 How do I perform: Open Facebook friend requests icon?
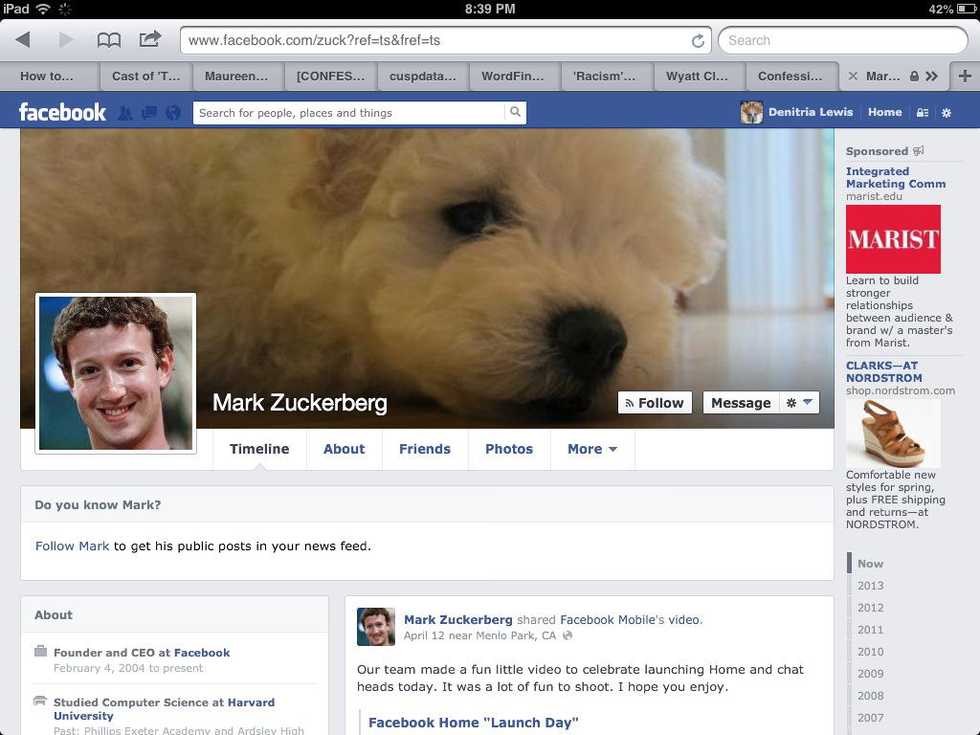pyautogui.click(x=125, y=112)
